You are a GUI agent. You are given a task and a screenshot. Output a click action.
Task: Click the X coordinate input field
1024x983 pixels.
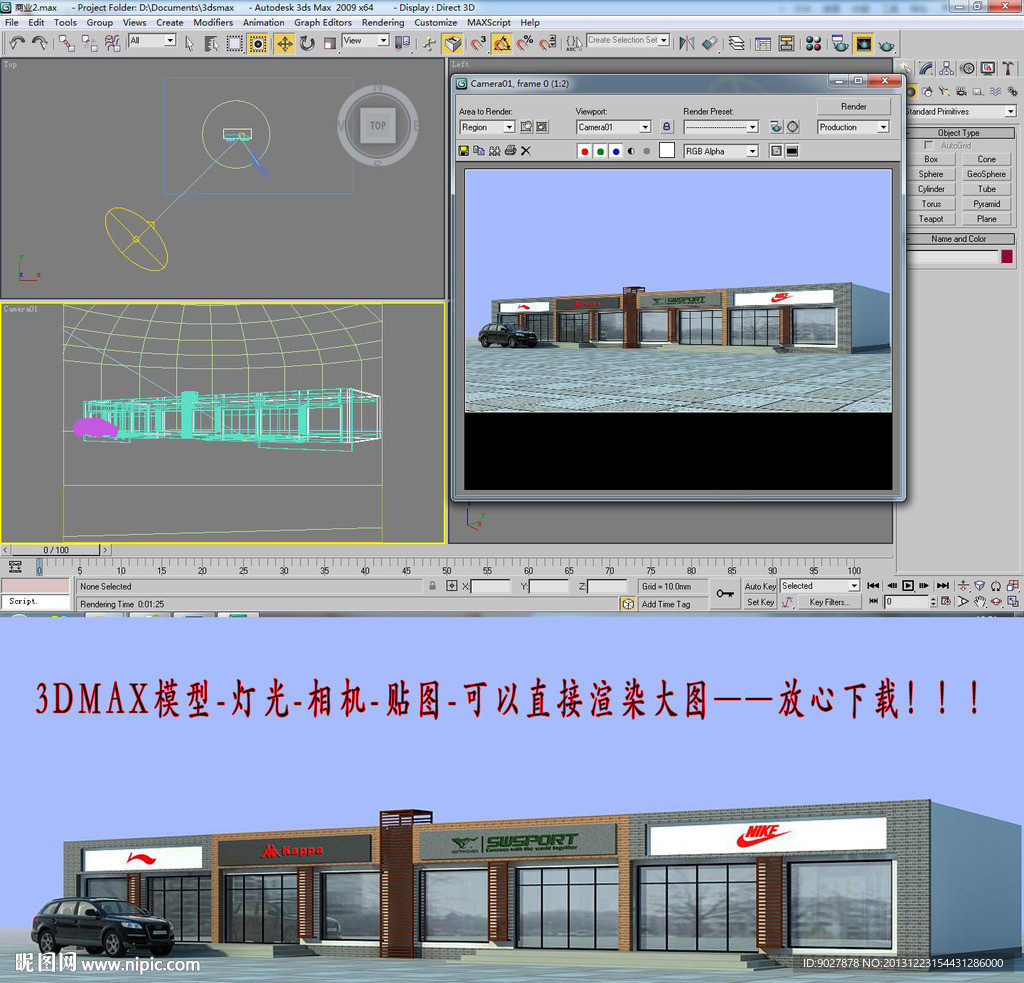(x=490, y=587)
